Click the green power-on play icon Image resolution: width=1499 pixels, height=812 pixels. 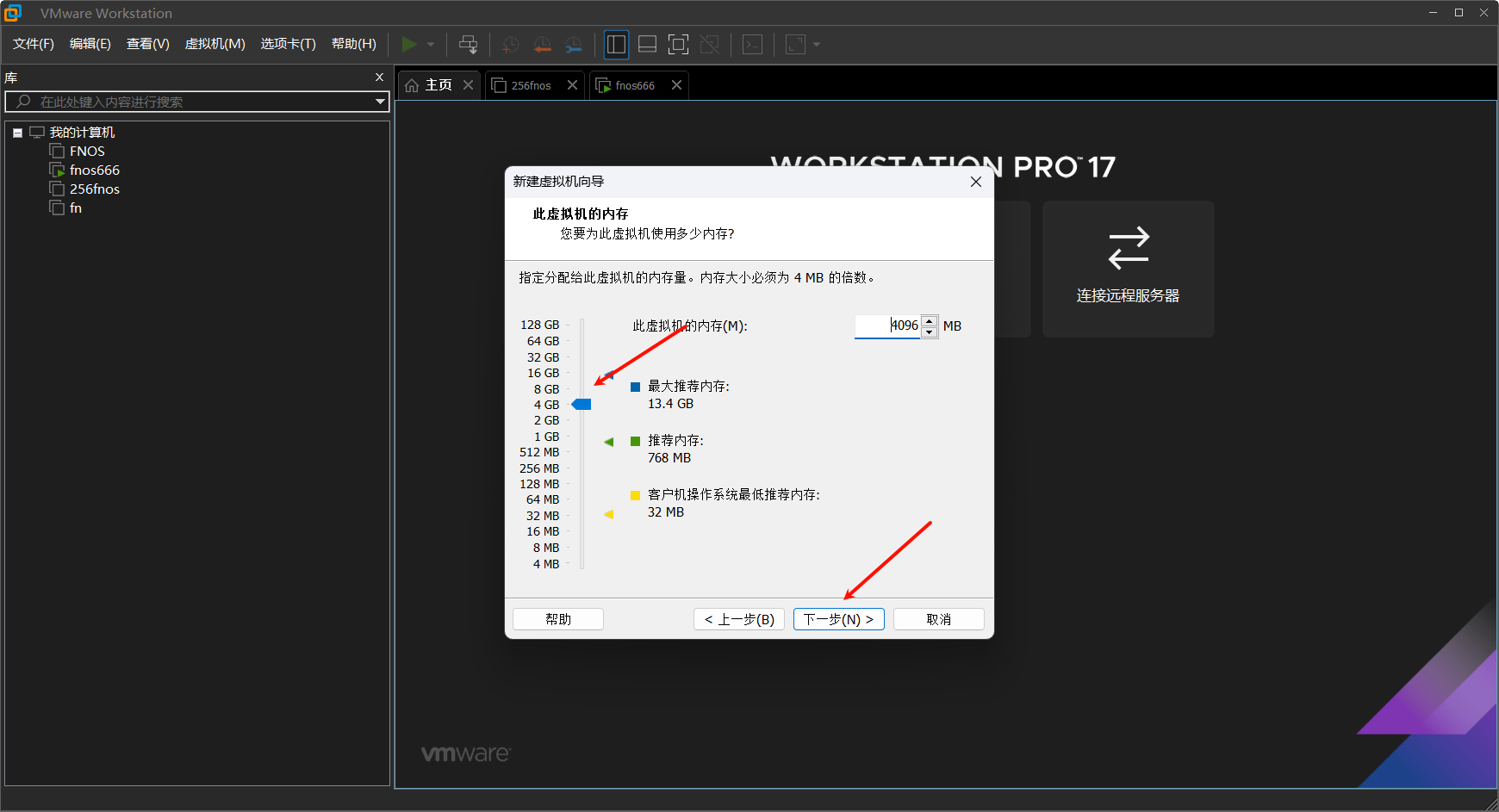click(x=409, y=44)
